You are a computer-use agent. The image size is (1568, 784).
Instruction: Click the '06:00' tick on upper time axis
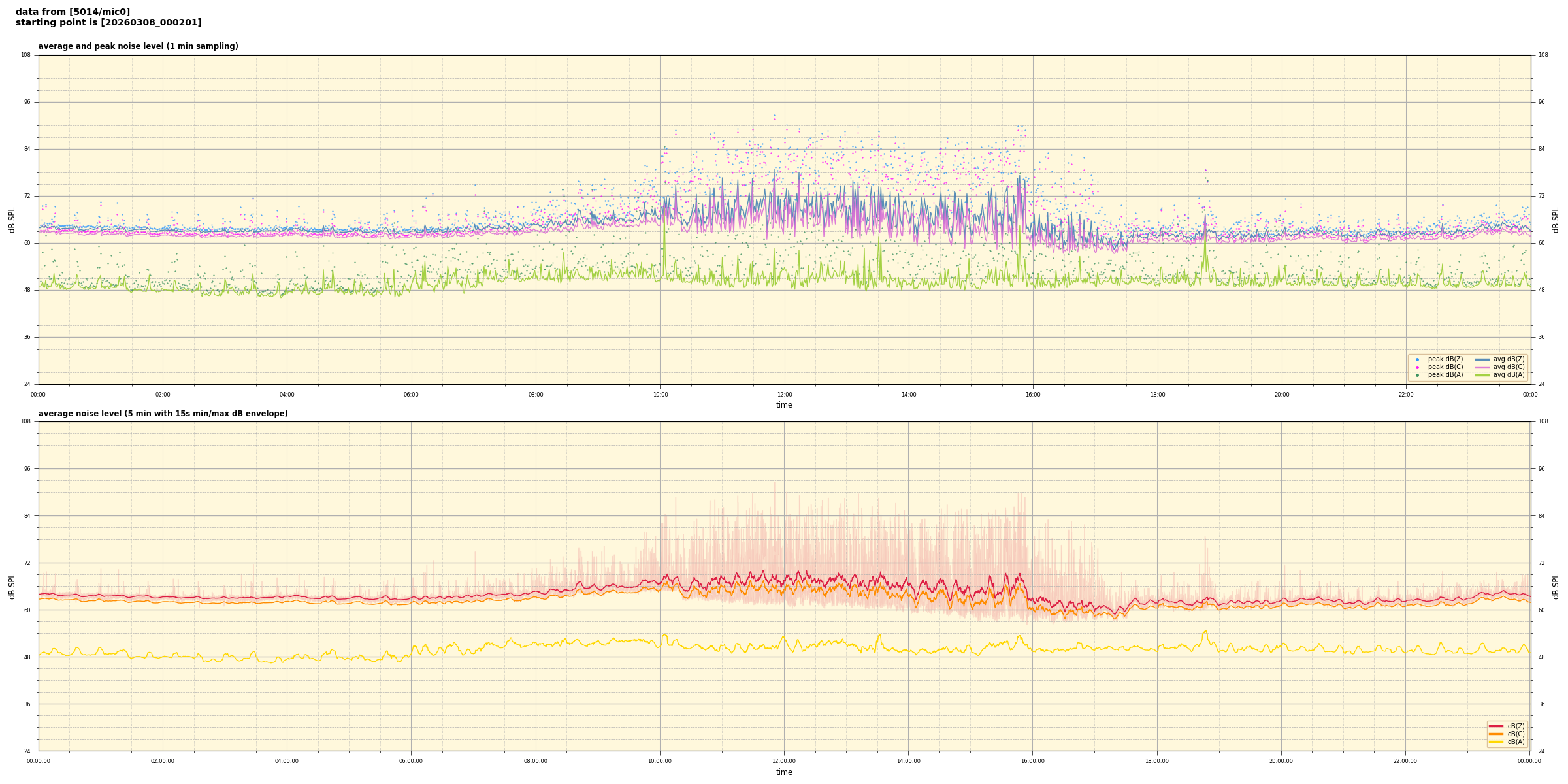pos(411,395)
